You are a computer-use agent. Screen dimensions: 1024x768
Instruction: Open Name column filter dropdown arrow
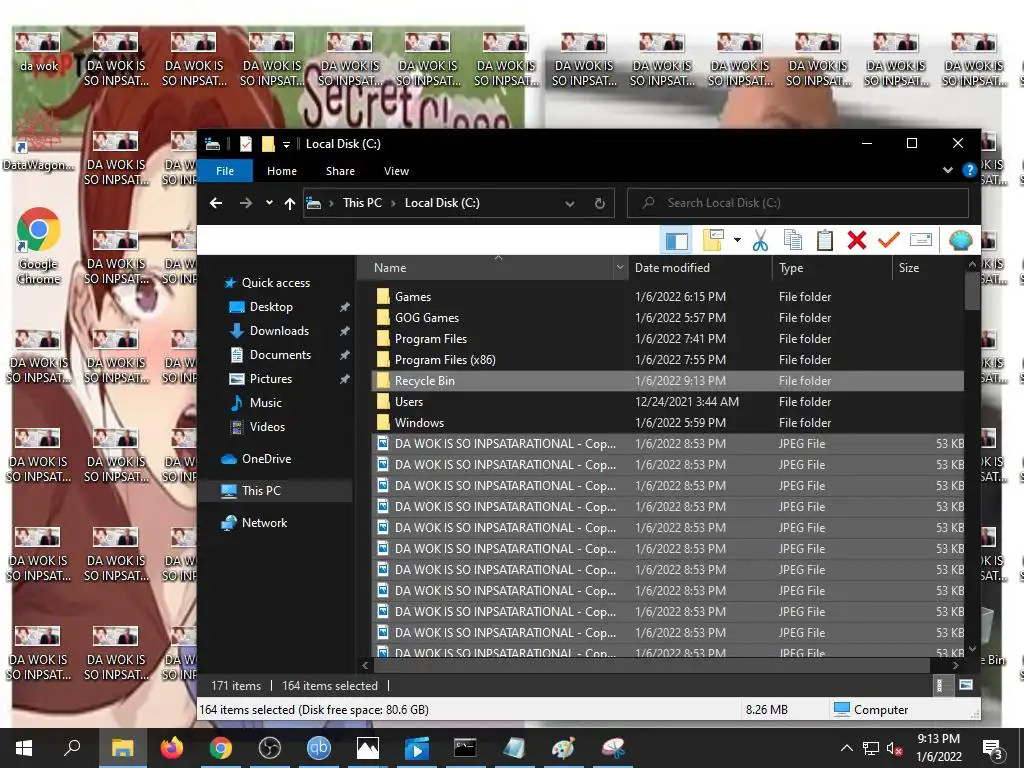619,268
